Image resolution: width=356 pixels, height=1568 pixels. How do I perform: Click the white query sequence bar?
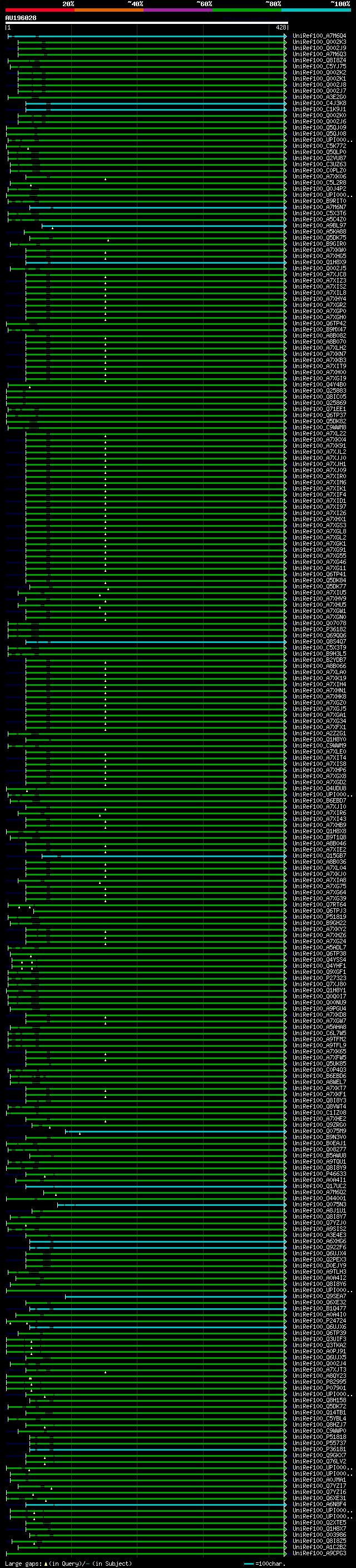tap(147, 22)
